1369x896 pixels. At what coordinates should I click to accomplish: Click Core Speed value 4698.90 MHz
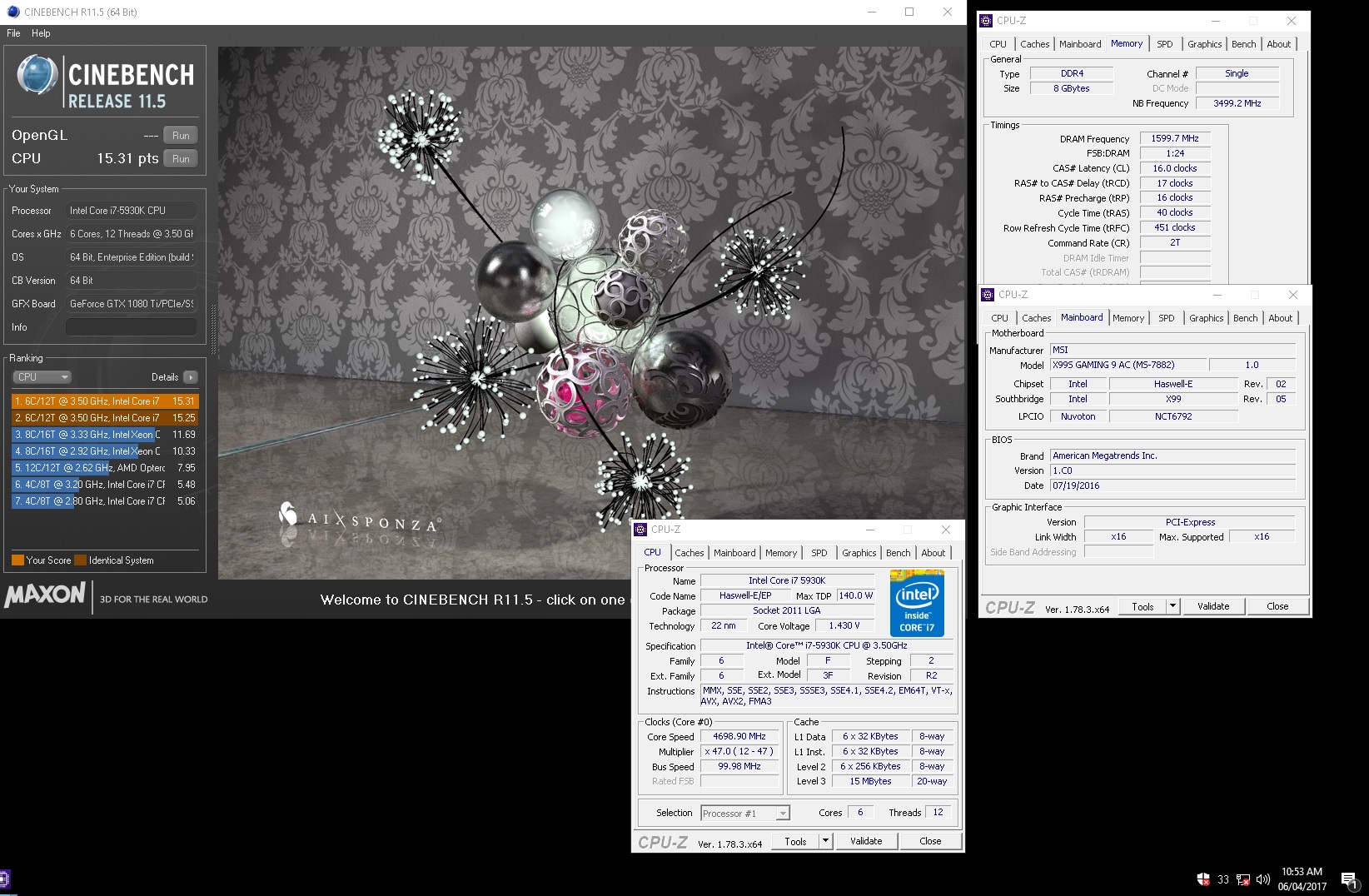tap(739, 737)
